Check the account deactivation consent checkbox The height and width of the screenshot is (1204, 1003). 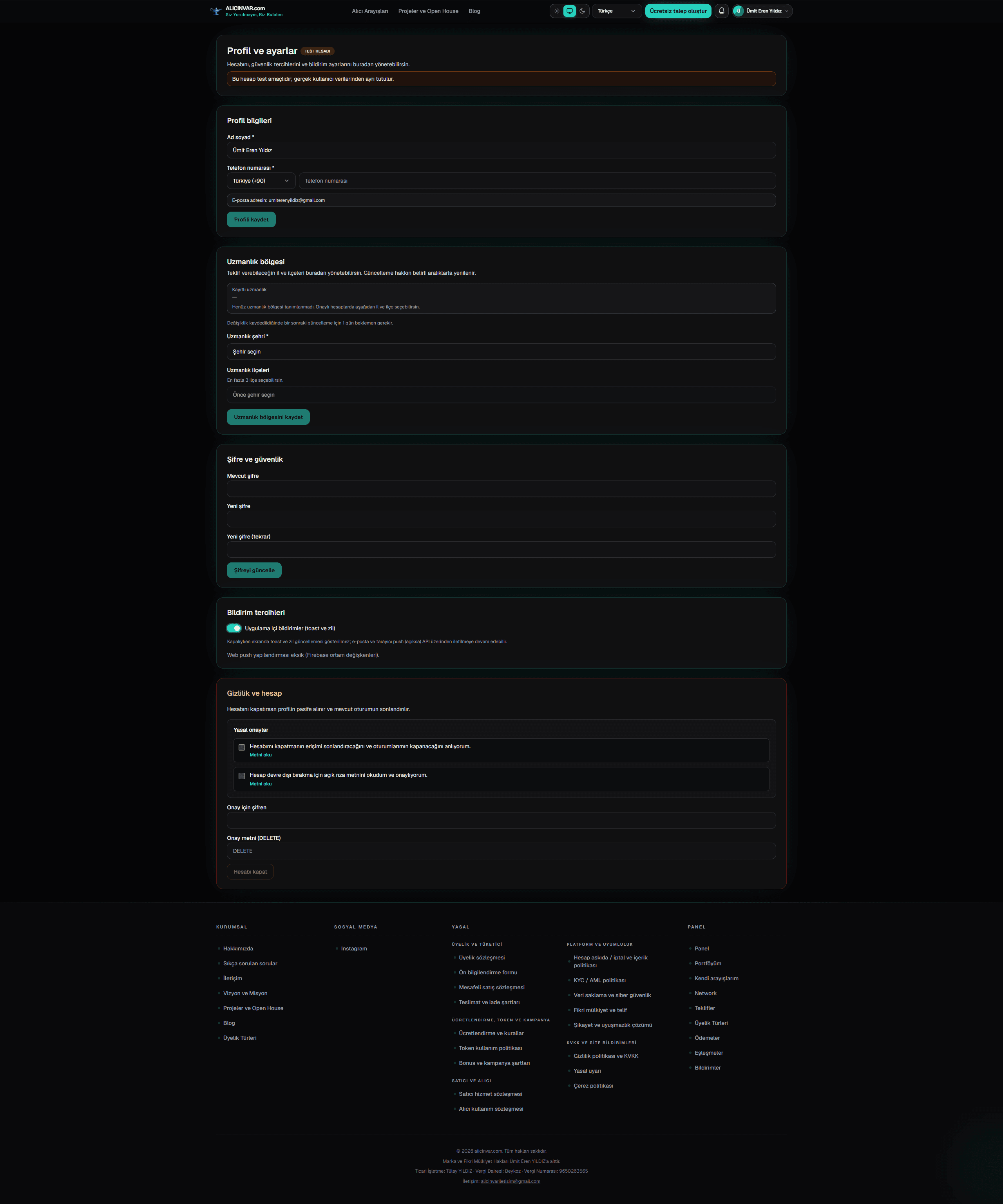pos(242,776)
